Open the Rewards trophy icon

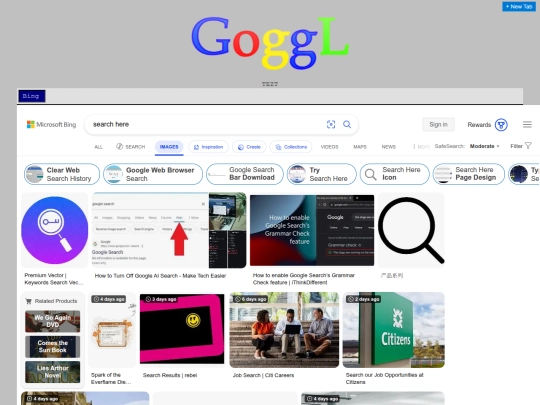pyautogui.click(x=501, y=125)
